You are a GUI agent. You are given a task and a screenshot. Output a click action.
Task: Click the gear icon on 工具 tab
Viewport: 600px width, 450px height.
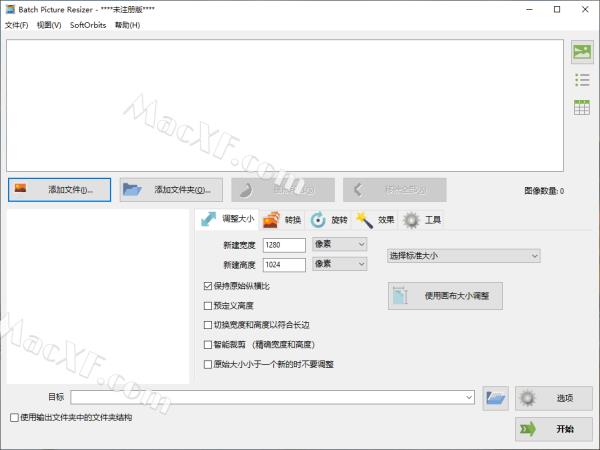point(411,220)
